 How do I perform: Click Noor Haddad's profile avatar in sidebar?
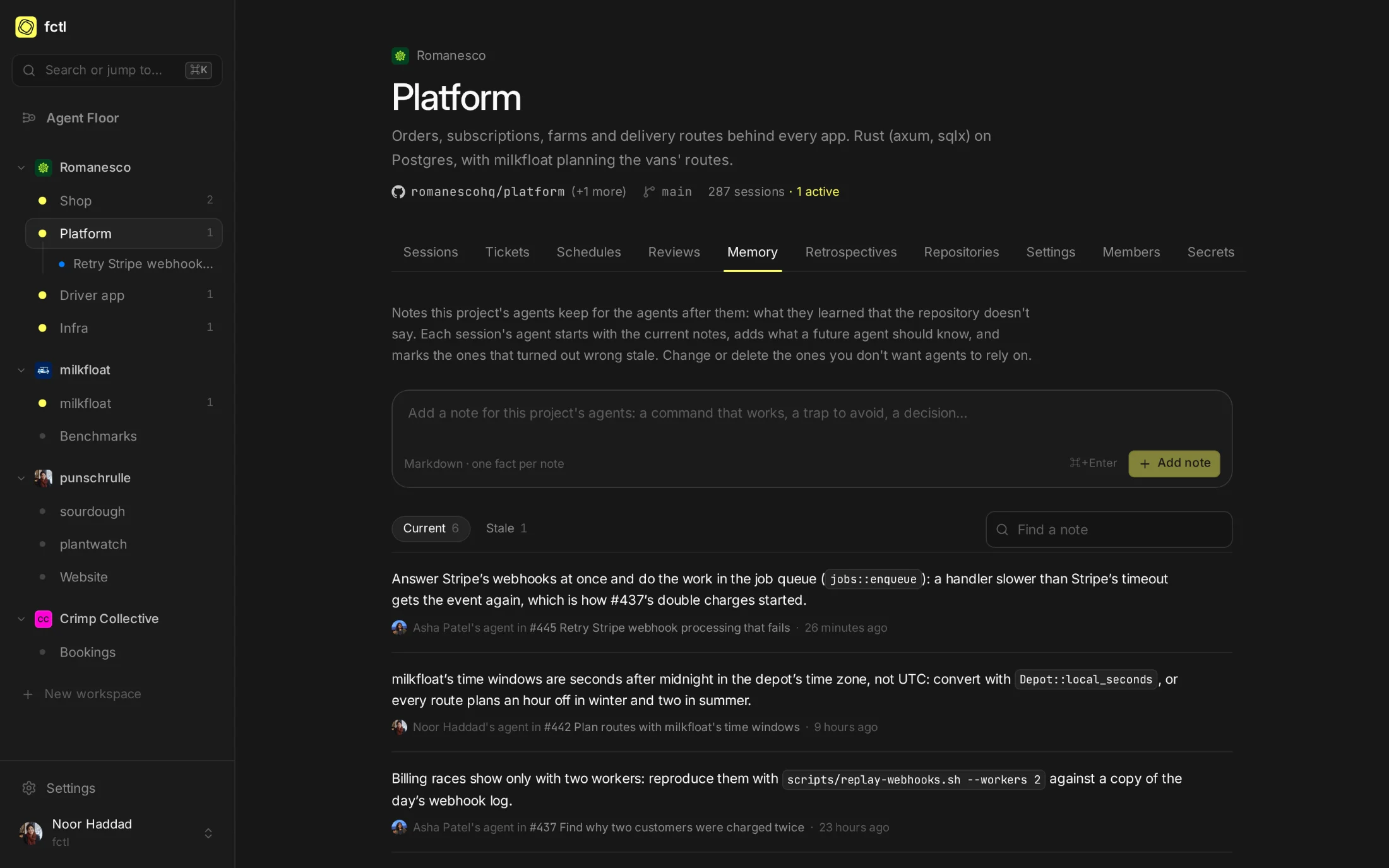31,833
